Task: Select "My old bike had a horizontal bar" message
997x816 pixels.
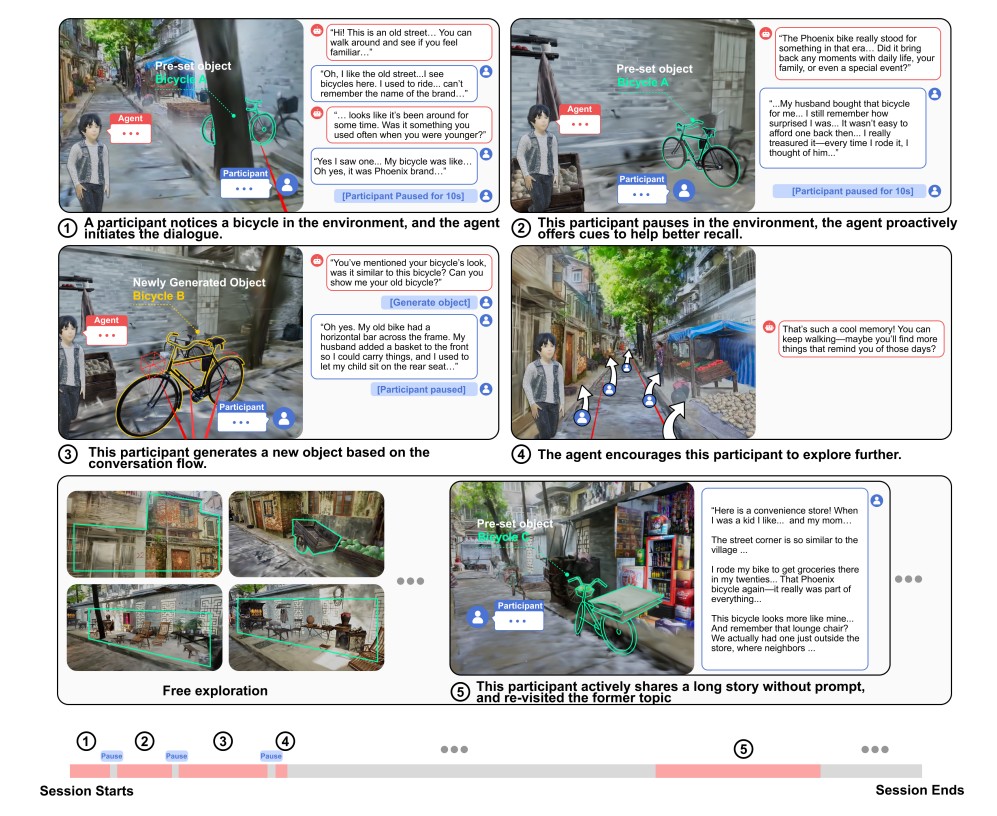Action: tap(394, 347)
